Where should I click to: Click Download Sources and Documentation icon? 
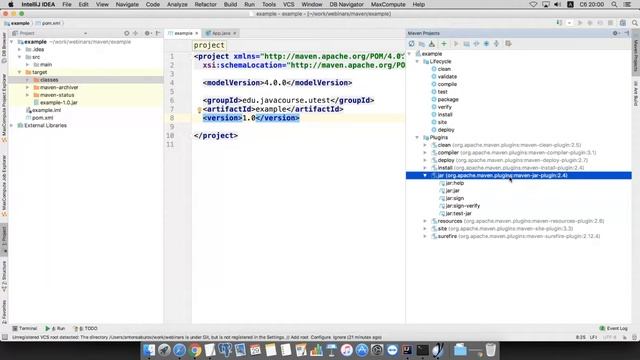[x=432, y=44]
